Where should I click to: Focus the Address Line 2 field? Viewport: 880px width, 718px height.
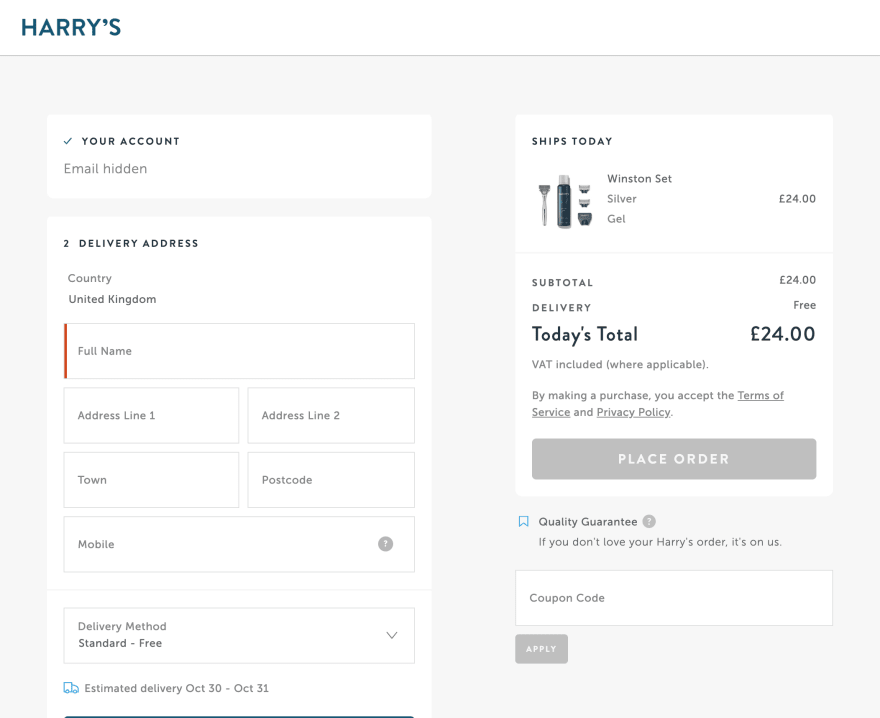[331, 415]
